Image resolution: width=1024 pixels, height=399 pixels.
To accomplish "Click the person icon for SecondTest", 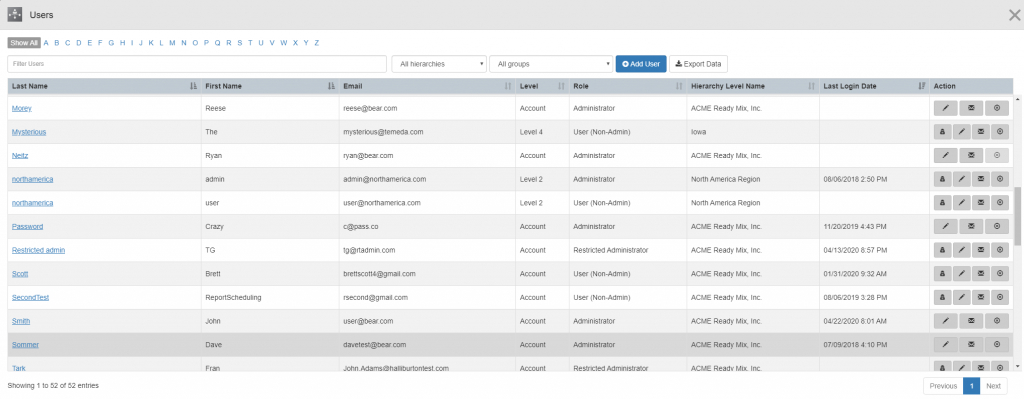I will pos(942,297).
